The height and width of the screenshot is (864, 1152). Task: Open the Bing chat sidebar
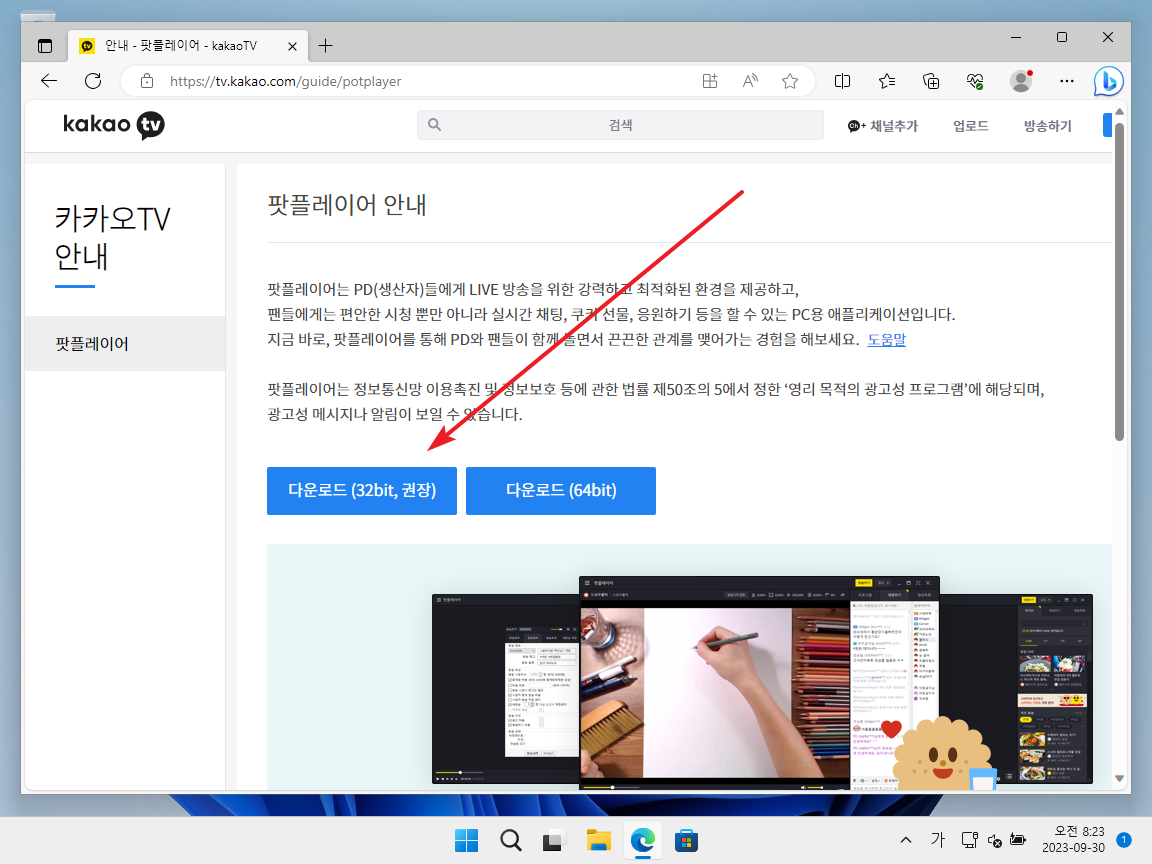pos(1108,81)
